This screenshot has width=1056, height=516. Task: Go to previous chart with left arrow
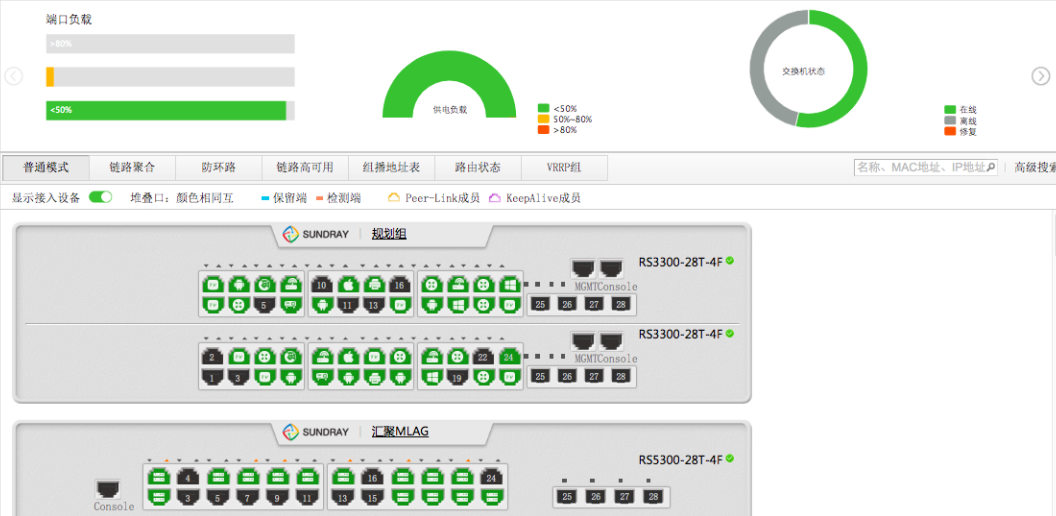coord(14,76)
